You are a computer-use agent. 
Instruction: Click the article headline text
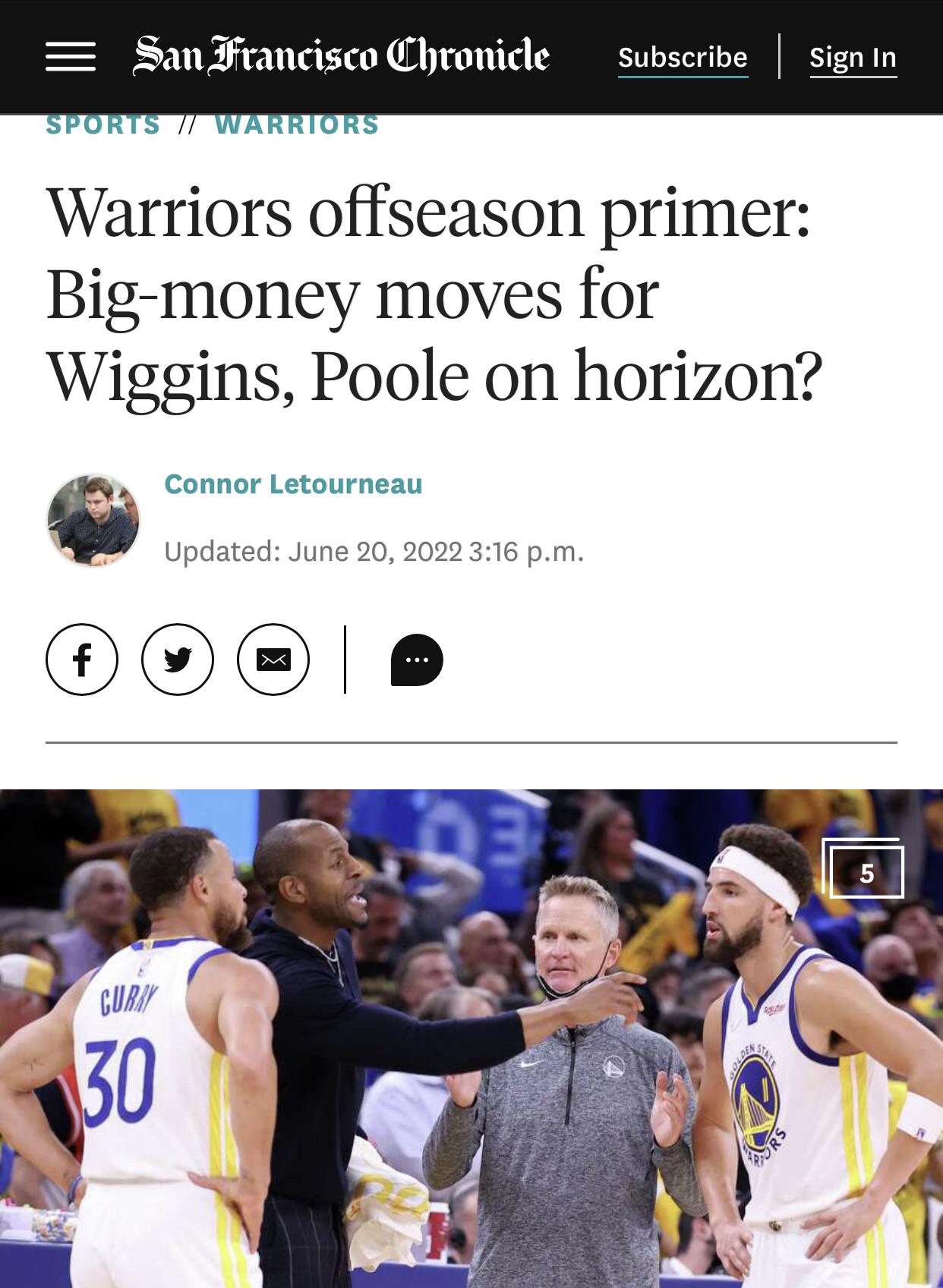pos(434,294)
